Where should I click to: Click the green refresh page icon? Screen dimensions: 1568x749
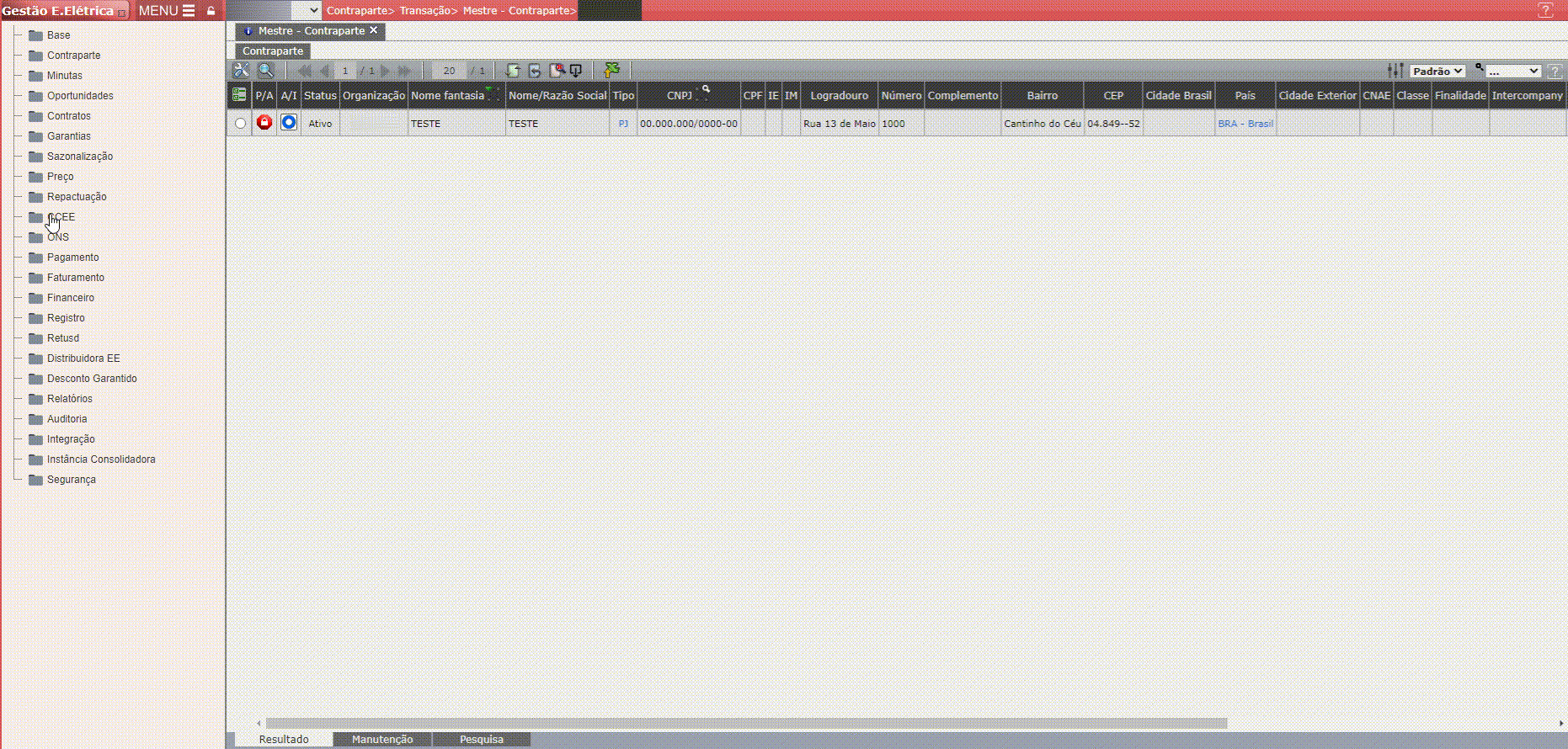[512, 71]
